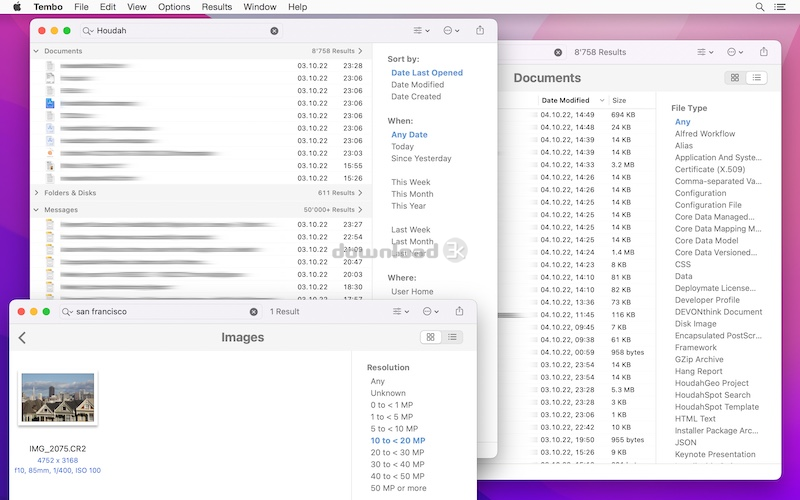Viewport: 800px width, 500px height.
Task: Show all 50'000+ Messages results
Action: point(333,210)
